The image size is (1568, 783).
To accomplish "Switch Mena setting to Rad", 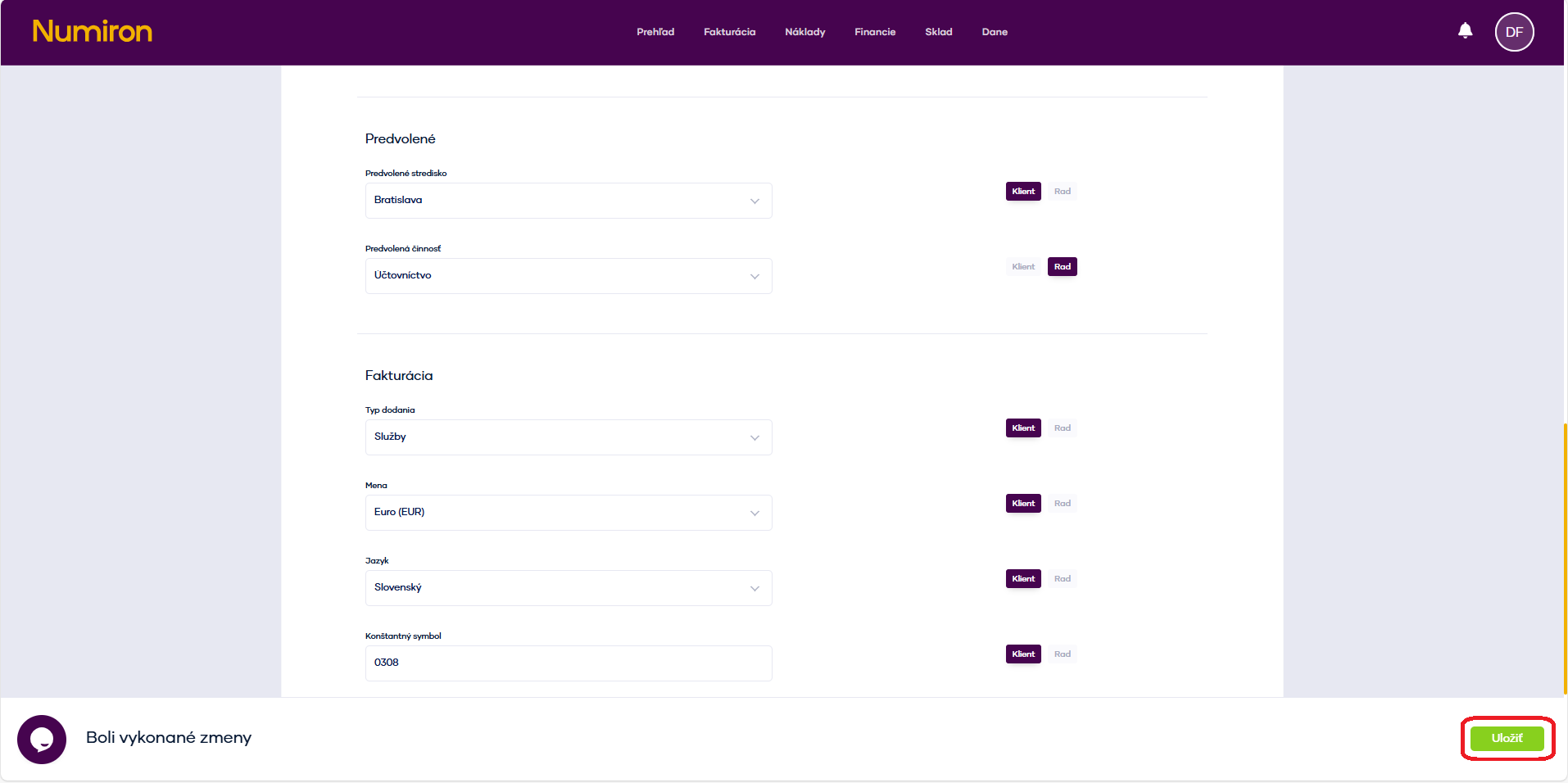I will click(x=1062, y=504).
